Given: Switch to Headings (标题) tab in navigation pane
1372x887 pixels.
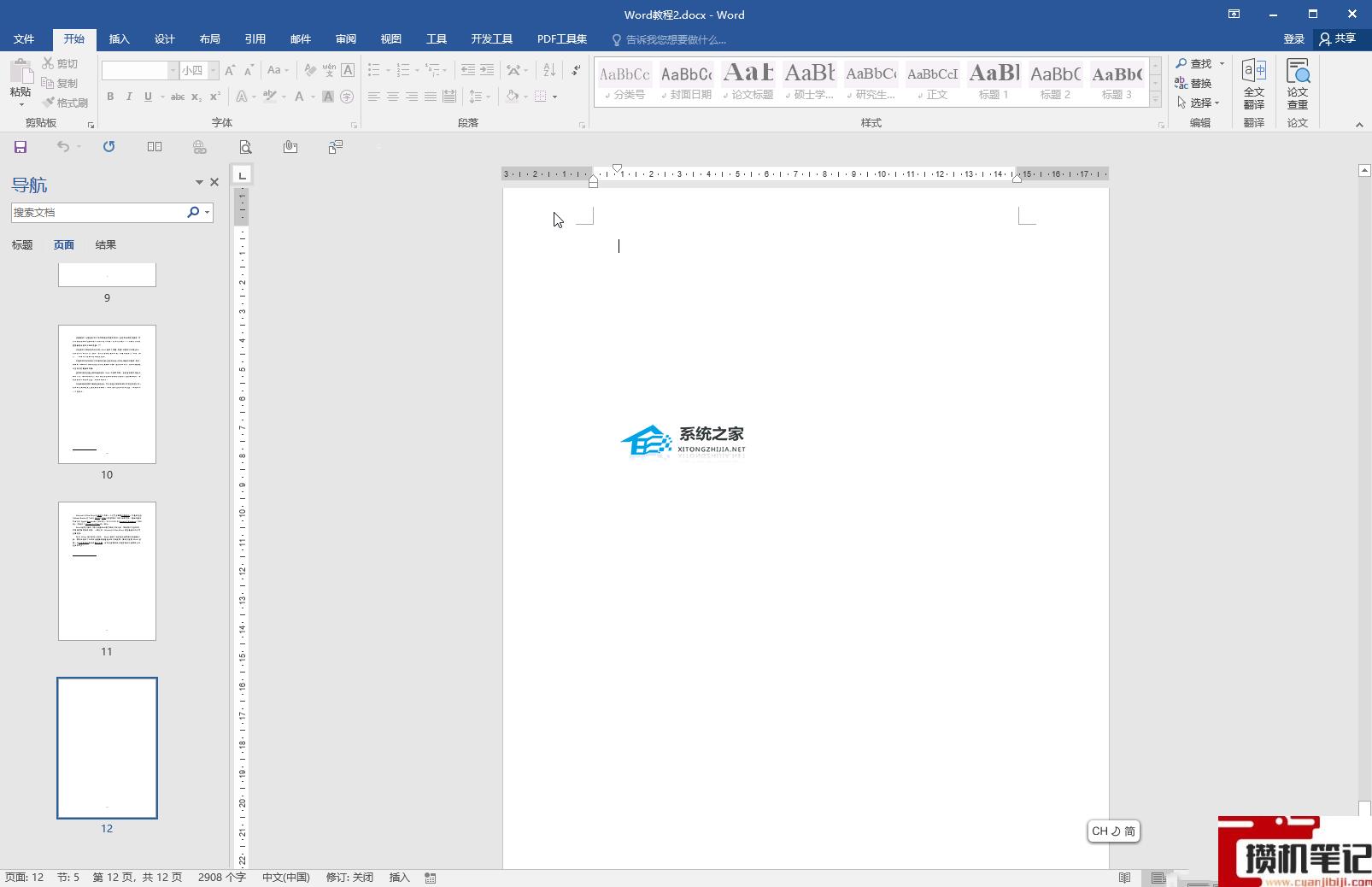Looking at the screenshot, I should [x=22, y=245].
